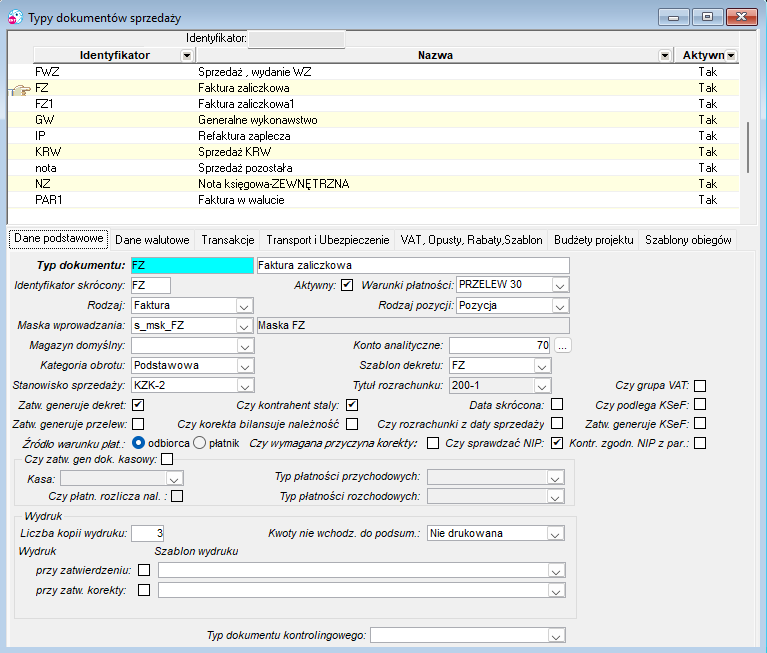Enable the Czy grupa VAT checkbox
767x653 pixels.
pyautogui.click(x=700, y=385)
